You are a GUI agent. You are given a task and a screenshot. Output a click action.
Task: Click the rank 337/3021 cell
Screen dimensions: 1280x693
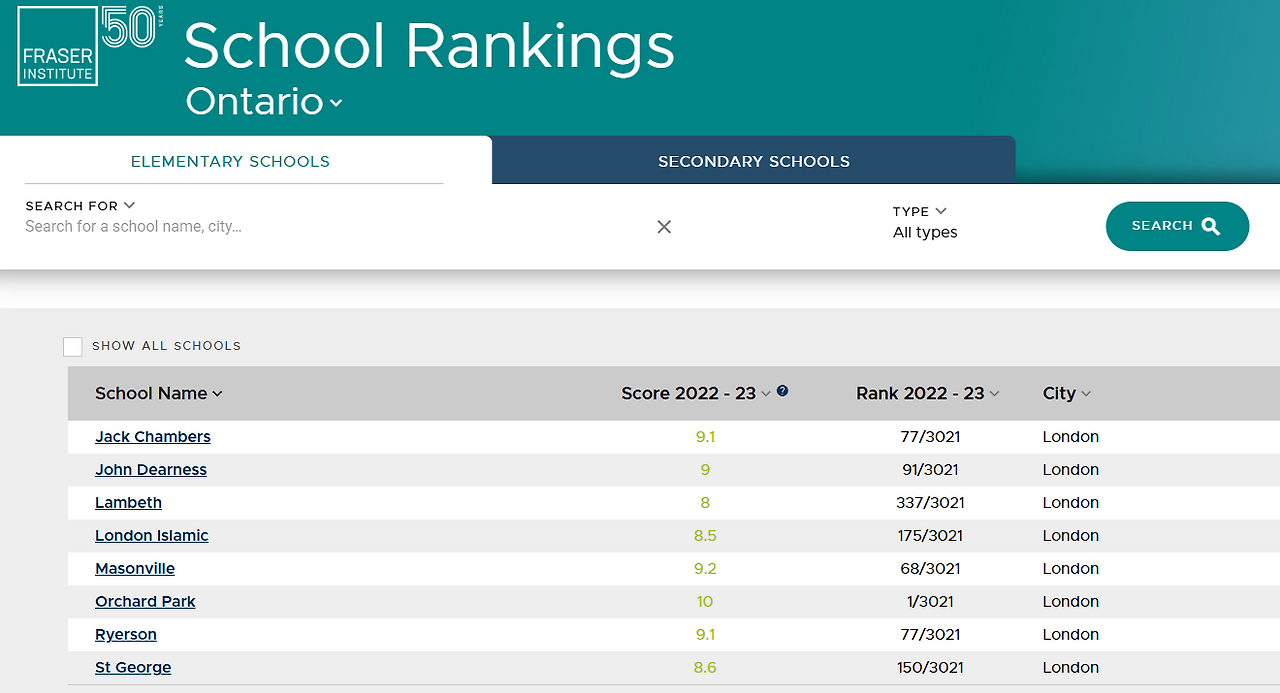tap(930, 503)
